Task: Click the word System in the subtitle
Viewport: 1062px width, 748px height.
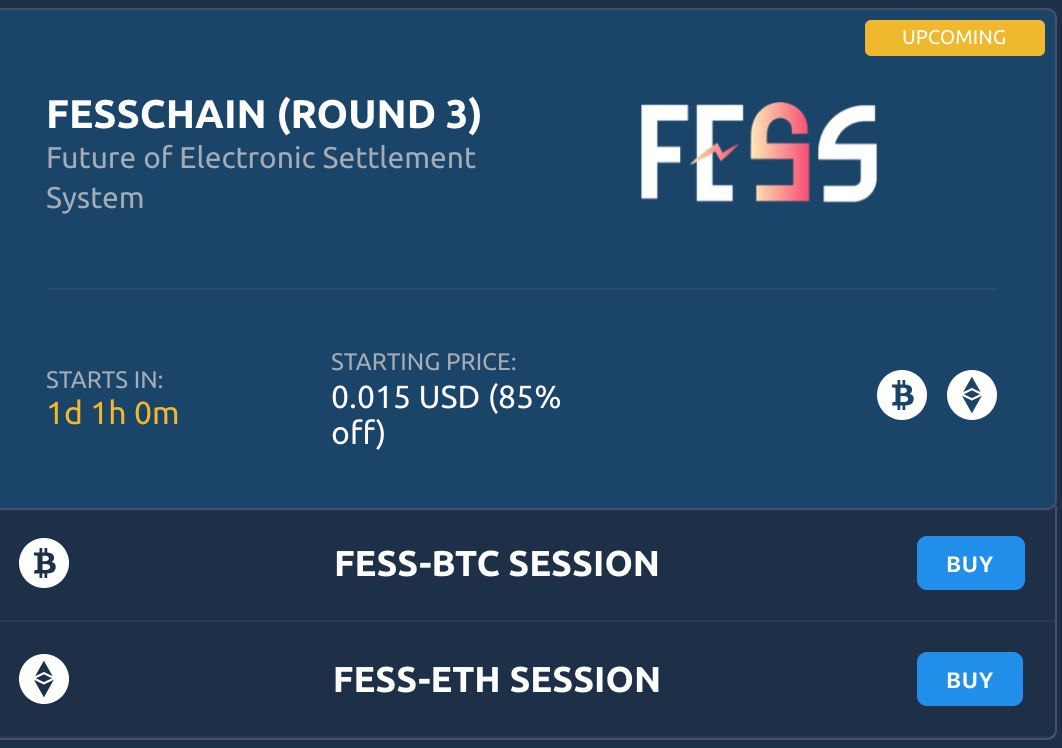Action: point(95,198)
